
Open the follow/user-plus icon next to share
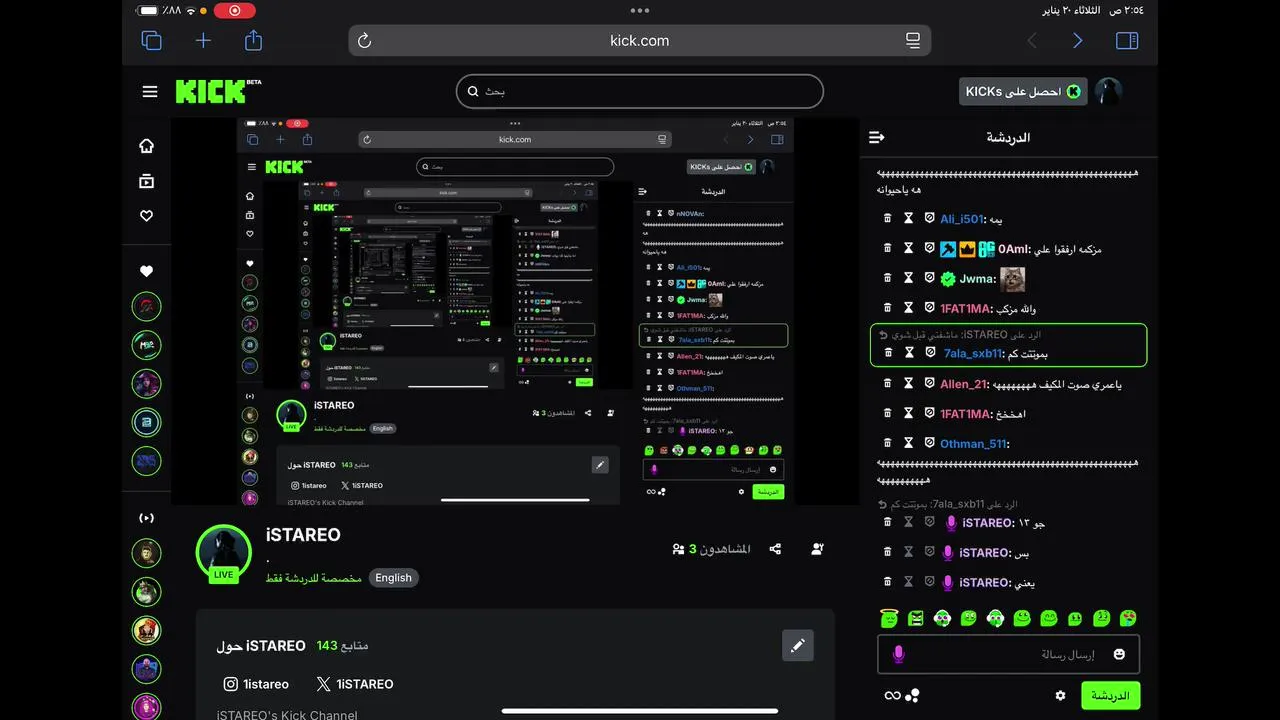818,549
